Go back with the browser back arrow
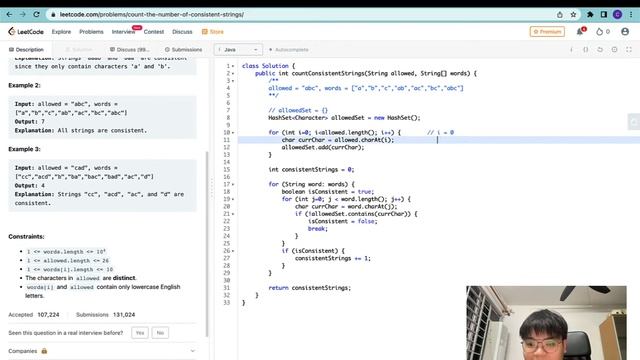640x360 pixels. coord(9,14)
